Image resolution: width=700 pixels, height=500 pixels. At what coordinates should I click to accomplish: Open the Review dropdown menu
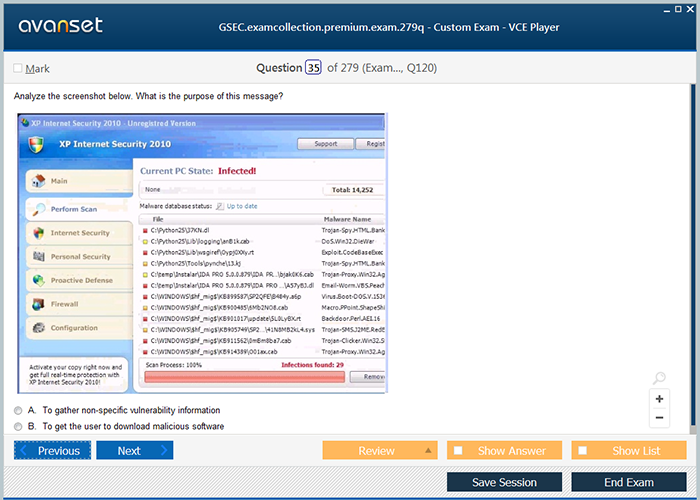click(380, 450)
